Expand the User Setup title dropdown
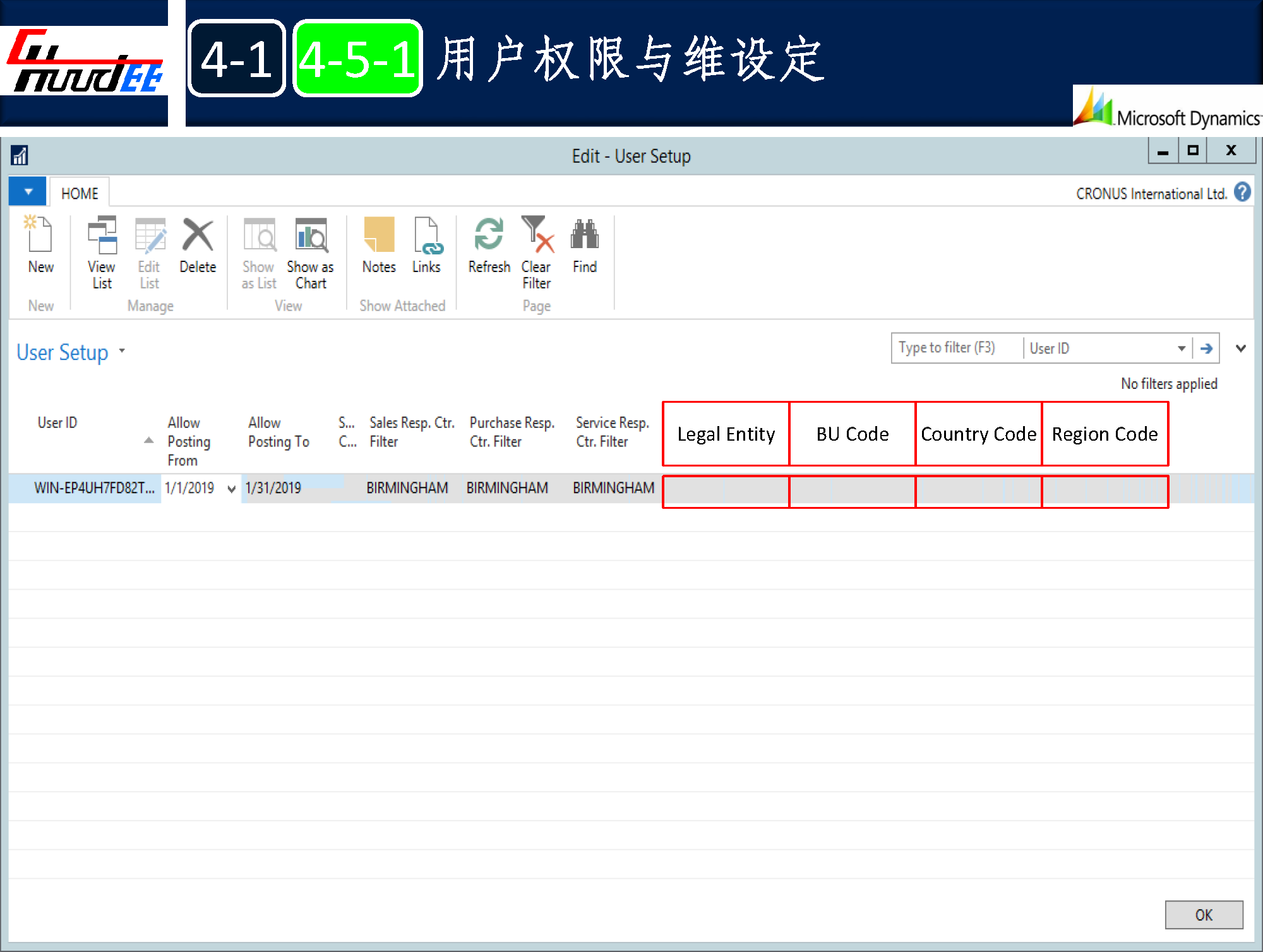 click(x=123, y=350)
